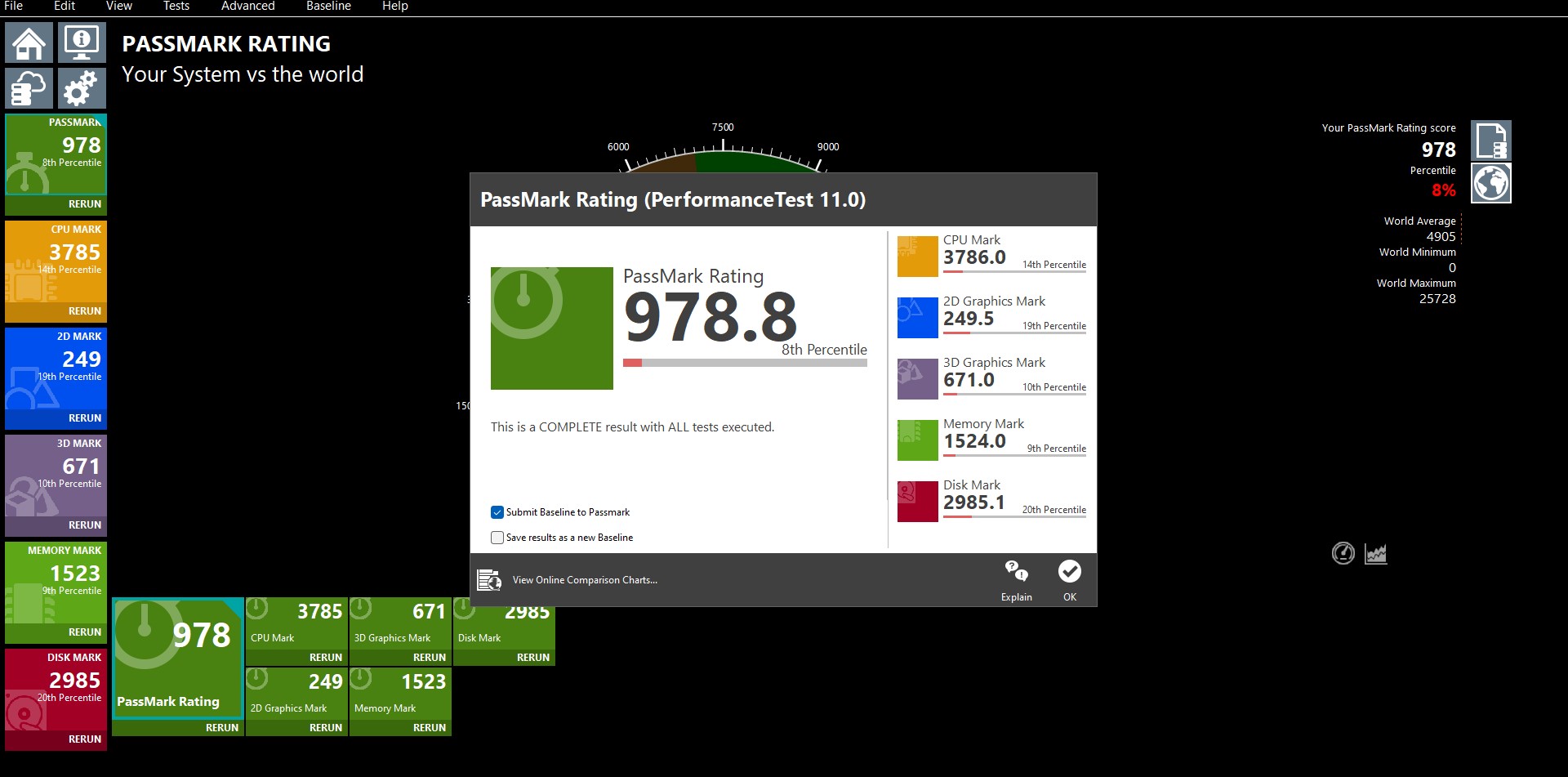Click the baseline file icon beside rating score

tap(1491, 141)
